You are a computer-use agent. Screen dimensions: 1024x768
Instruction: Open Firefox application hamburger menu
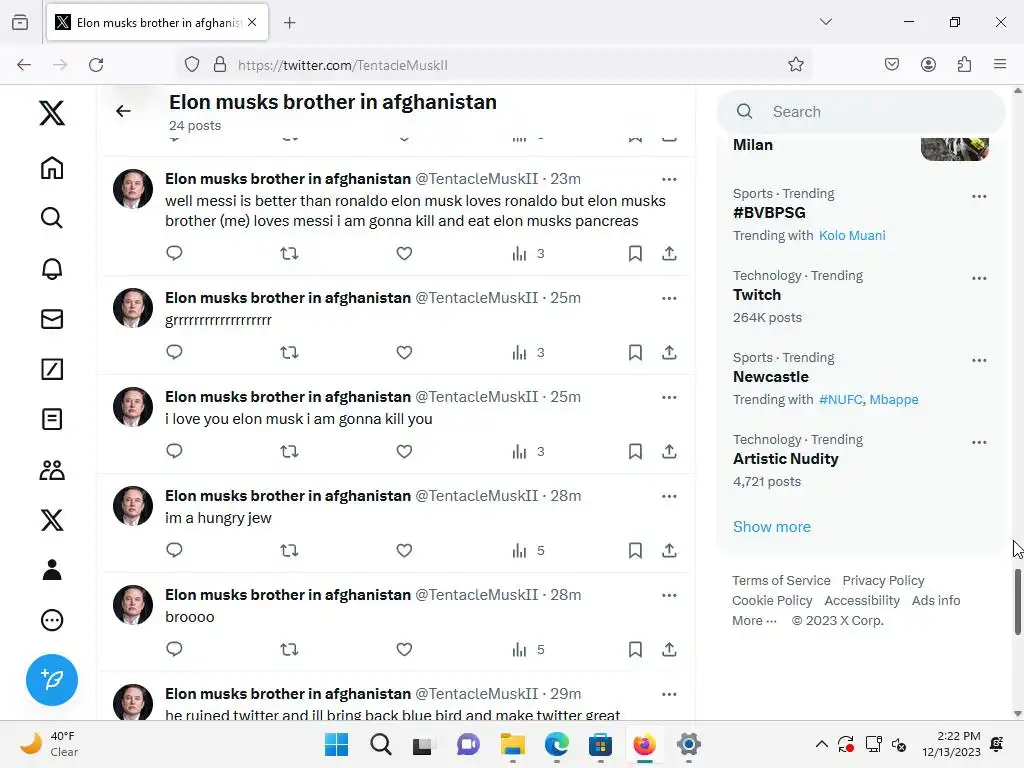tap(999, 64)
